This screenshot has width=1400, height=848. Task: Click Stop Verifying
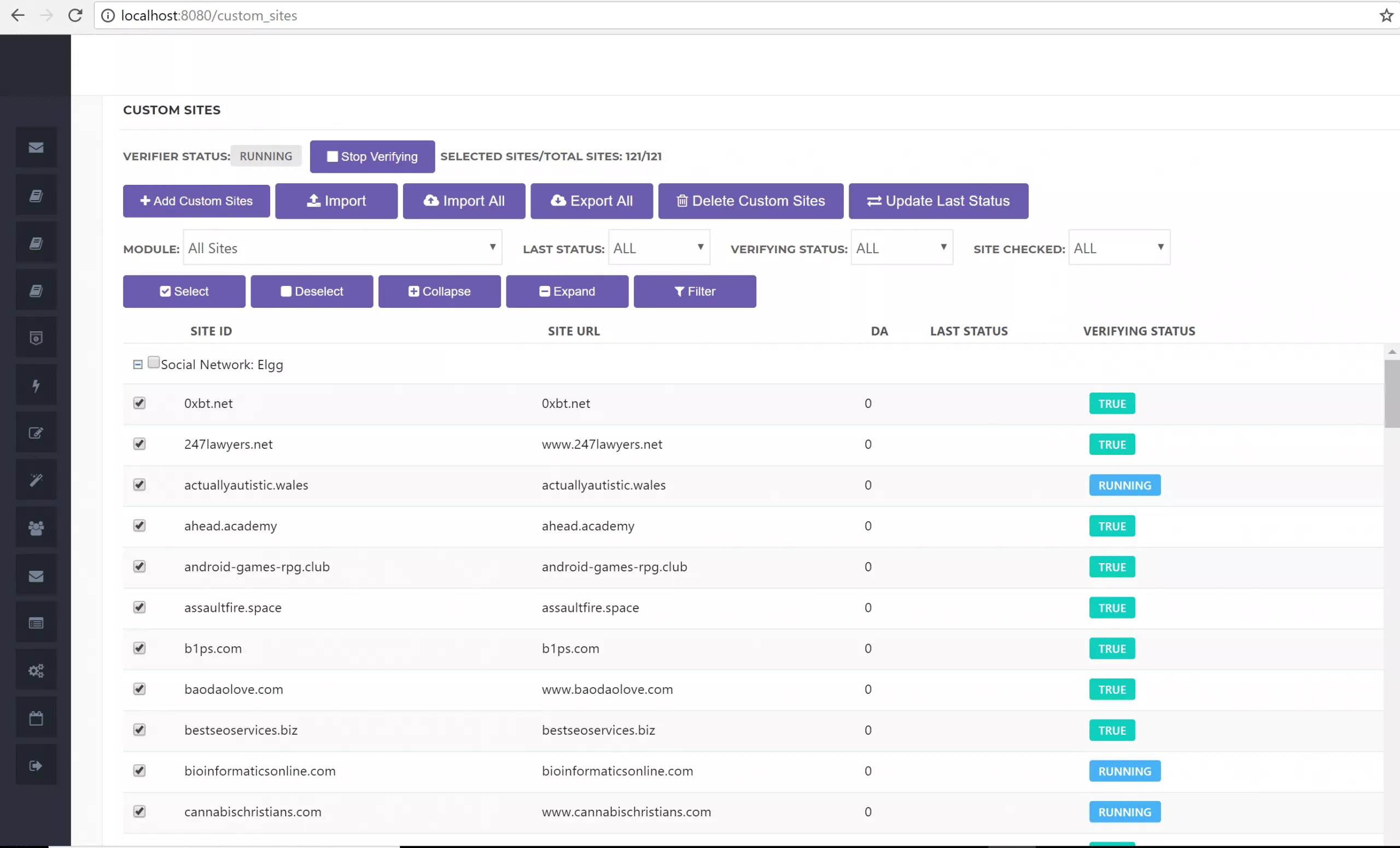372,156
